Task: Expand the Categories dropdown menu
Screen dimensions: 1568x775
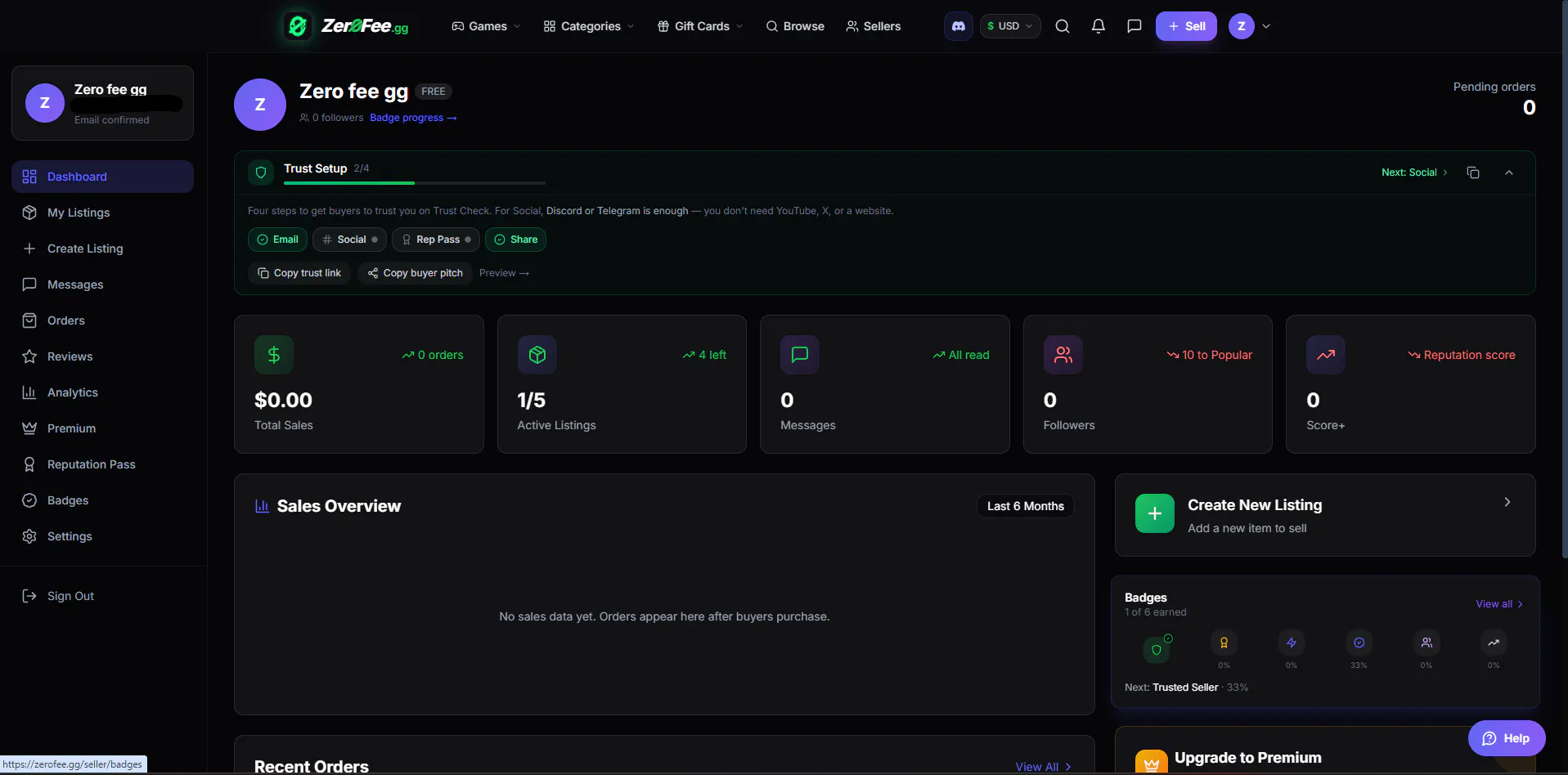Action: tap(589, 26)
